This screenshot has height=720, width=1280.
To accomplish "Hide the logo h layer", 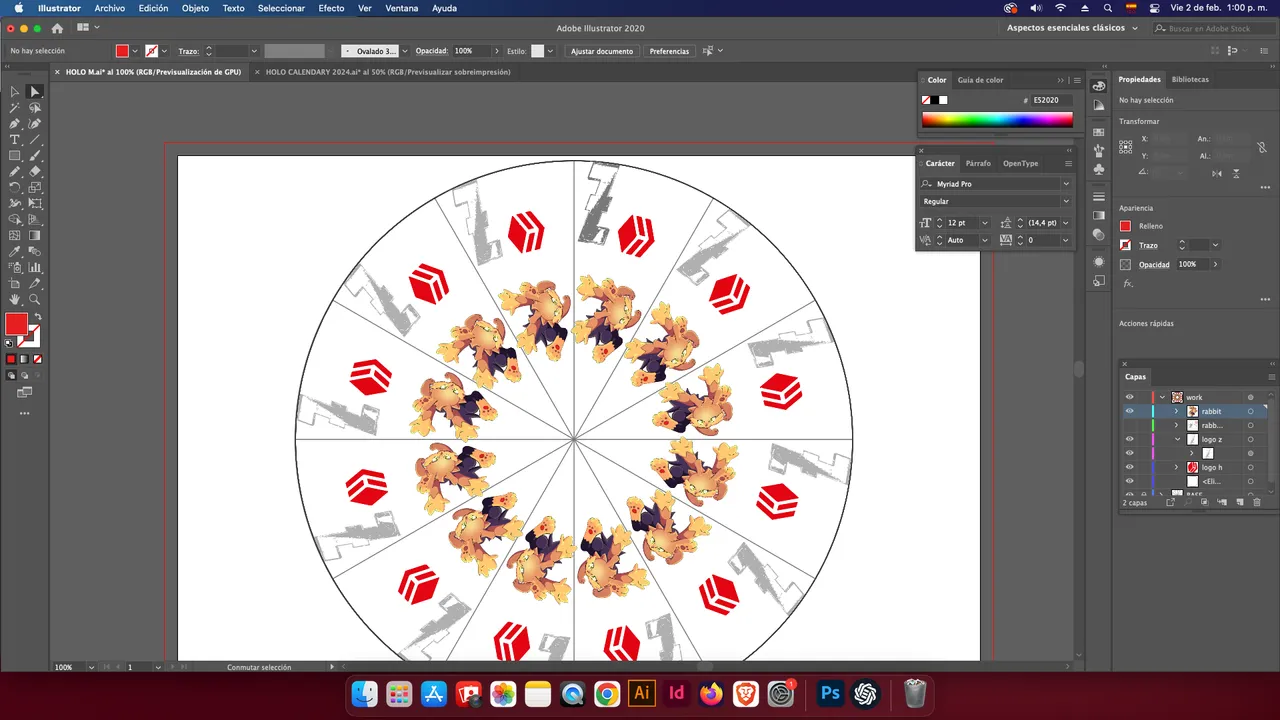I will coord(1130,467).
